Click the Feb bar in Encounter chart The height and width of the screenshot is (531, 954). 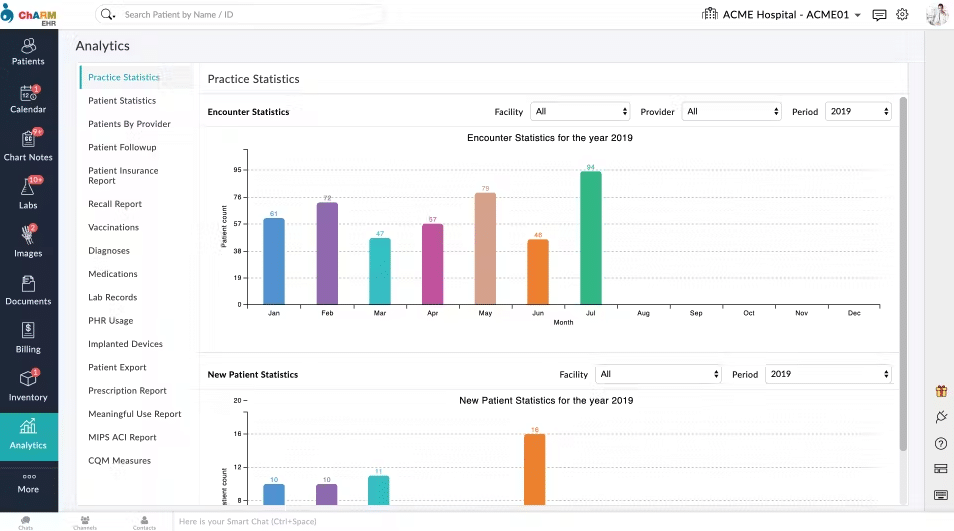click(x=327, y=253)
